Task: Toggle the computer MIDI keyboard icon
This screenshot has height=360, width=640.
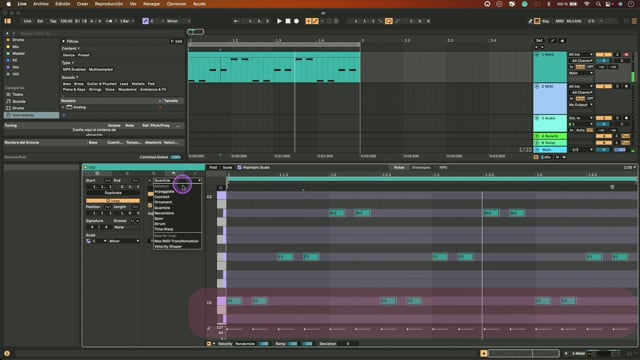Action: [x=537, y=21]
